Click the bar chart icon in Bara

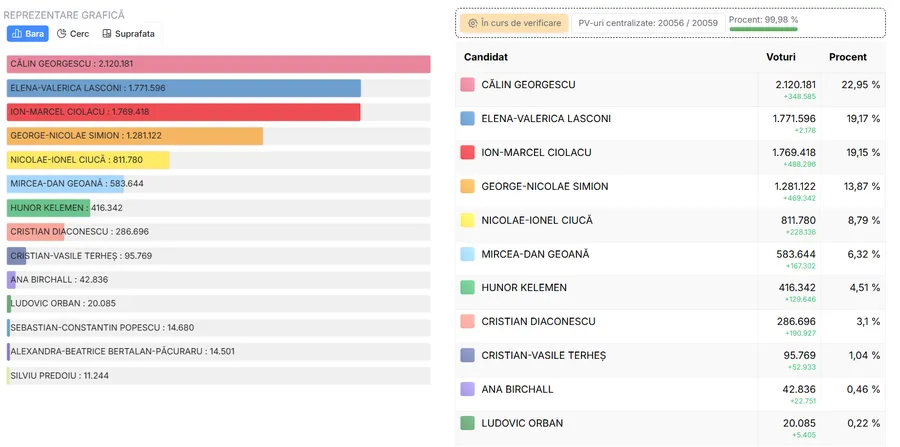(x=16, y=34)
